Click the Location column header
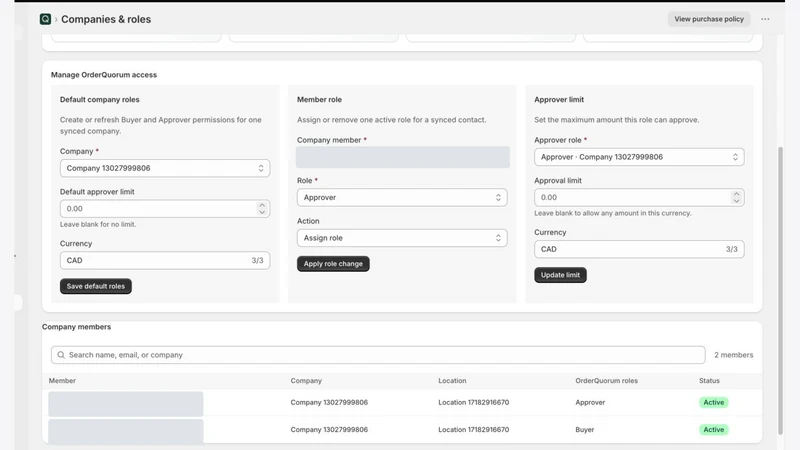 (x=452, y=381)
